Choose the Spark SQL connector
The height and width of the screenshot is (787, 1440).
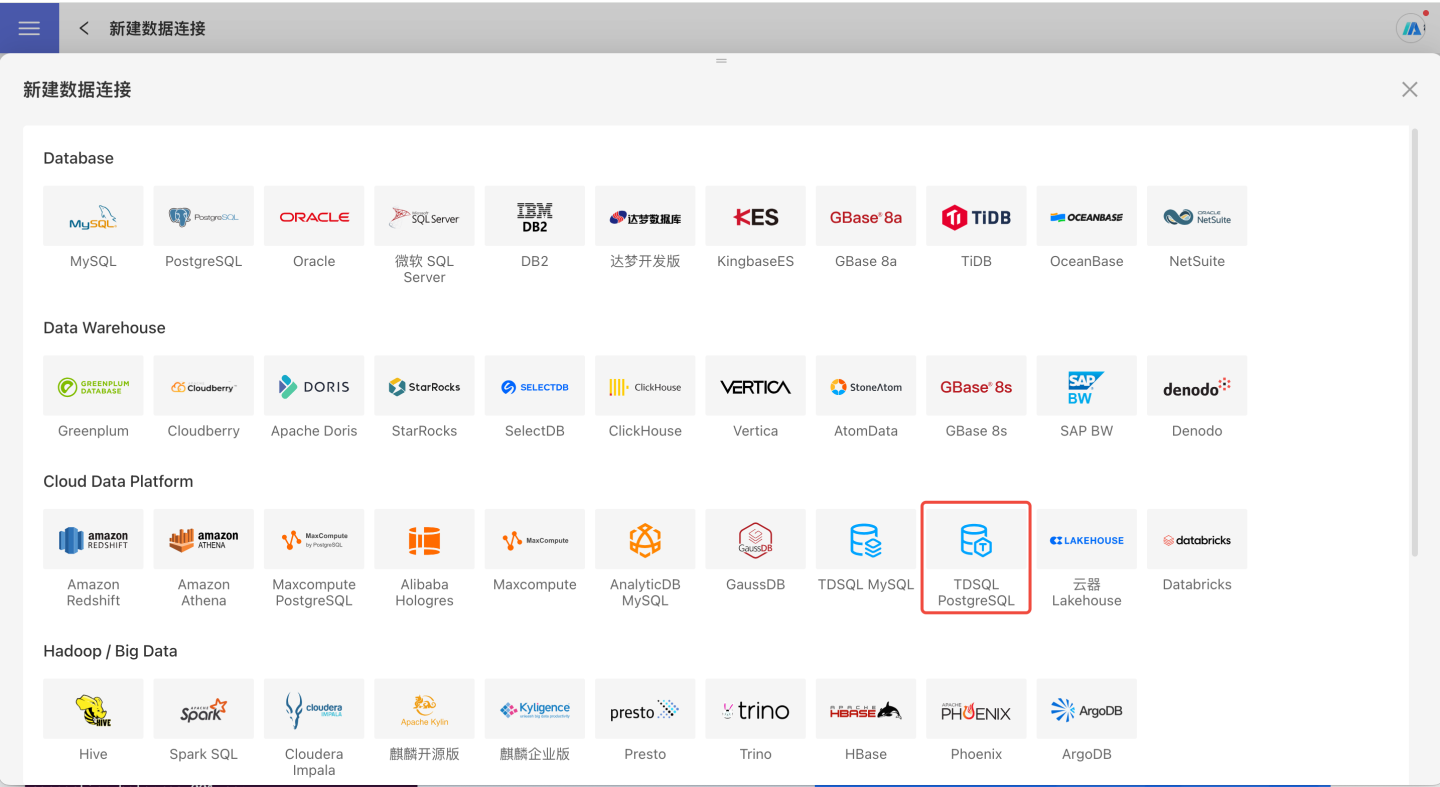coord(203,710)
